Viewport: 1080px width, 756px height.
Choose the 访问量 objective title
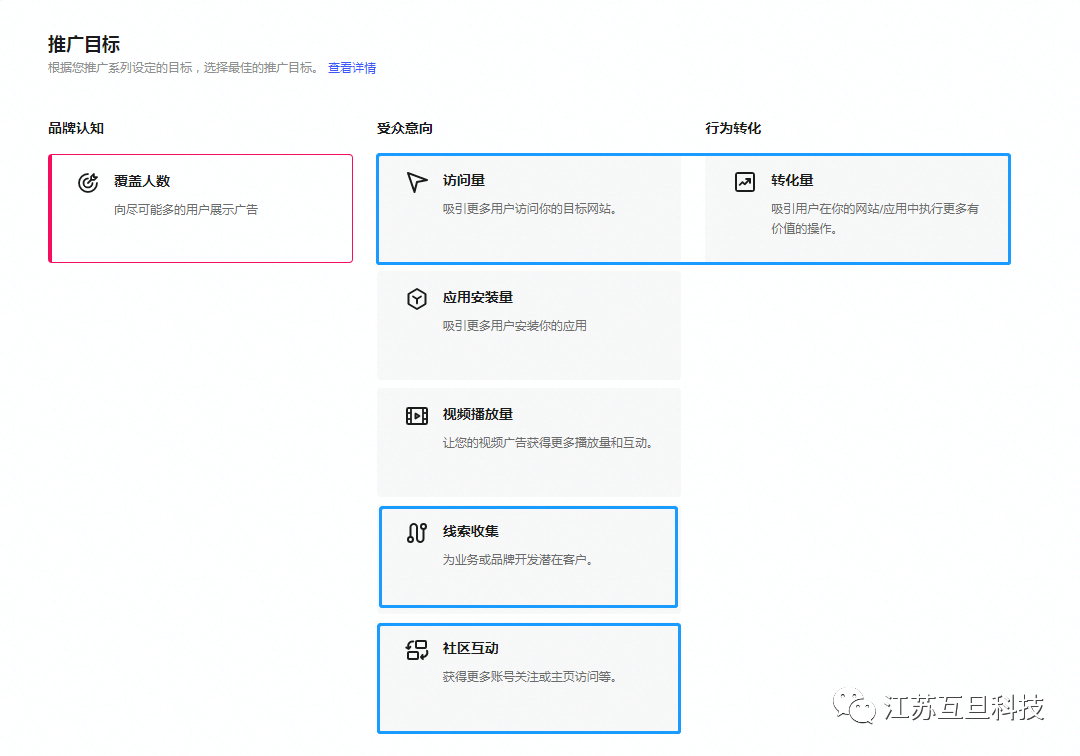click(x=464, y=181)
